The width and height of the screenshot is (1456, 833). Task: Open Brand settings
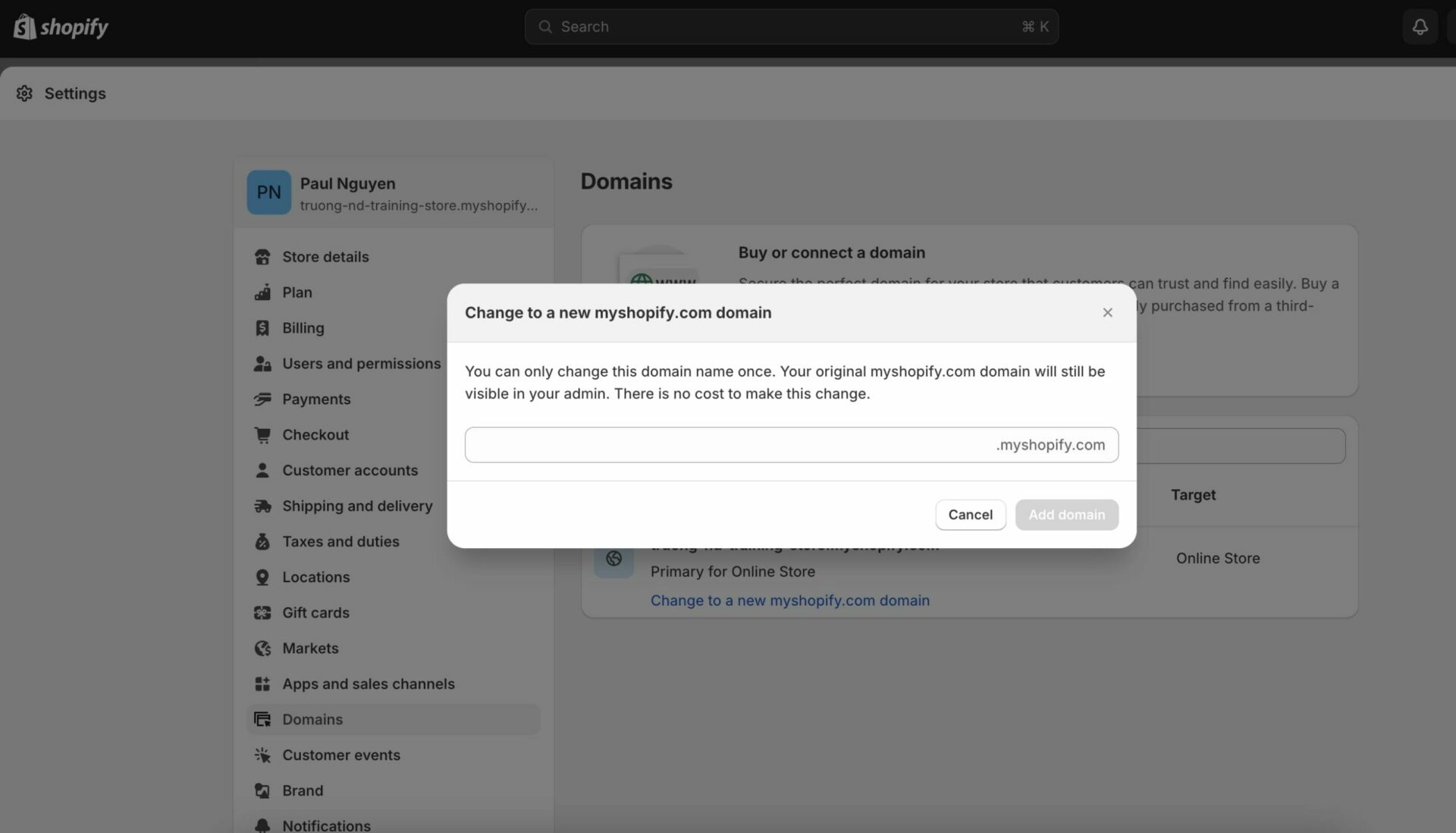[x=394, y=791]
